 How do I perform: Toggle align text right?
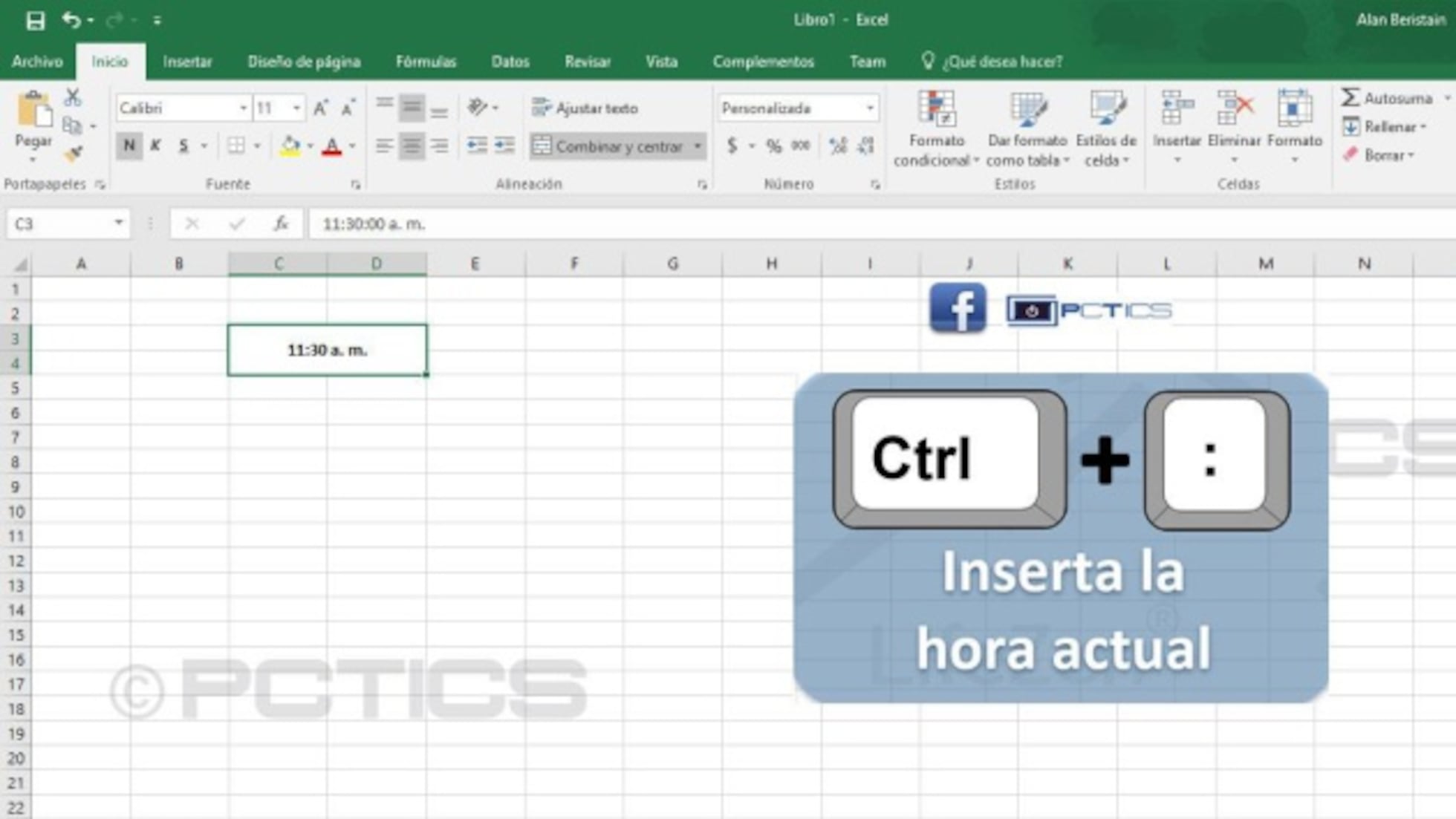(x=439, y=146)
